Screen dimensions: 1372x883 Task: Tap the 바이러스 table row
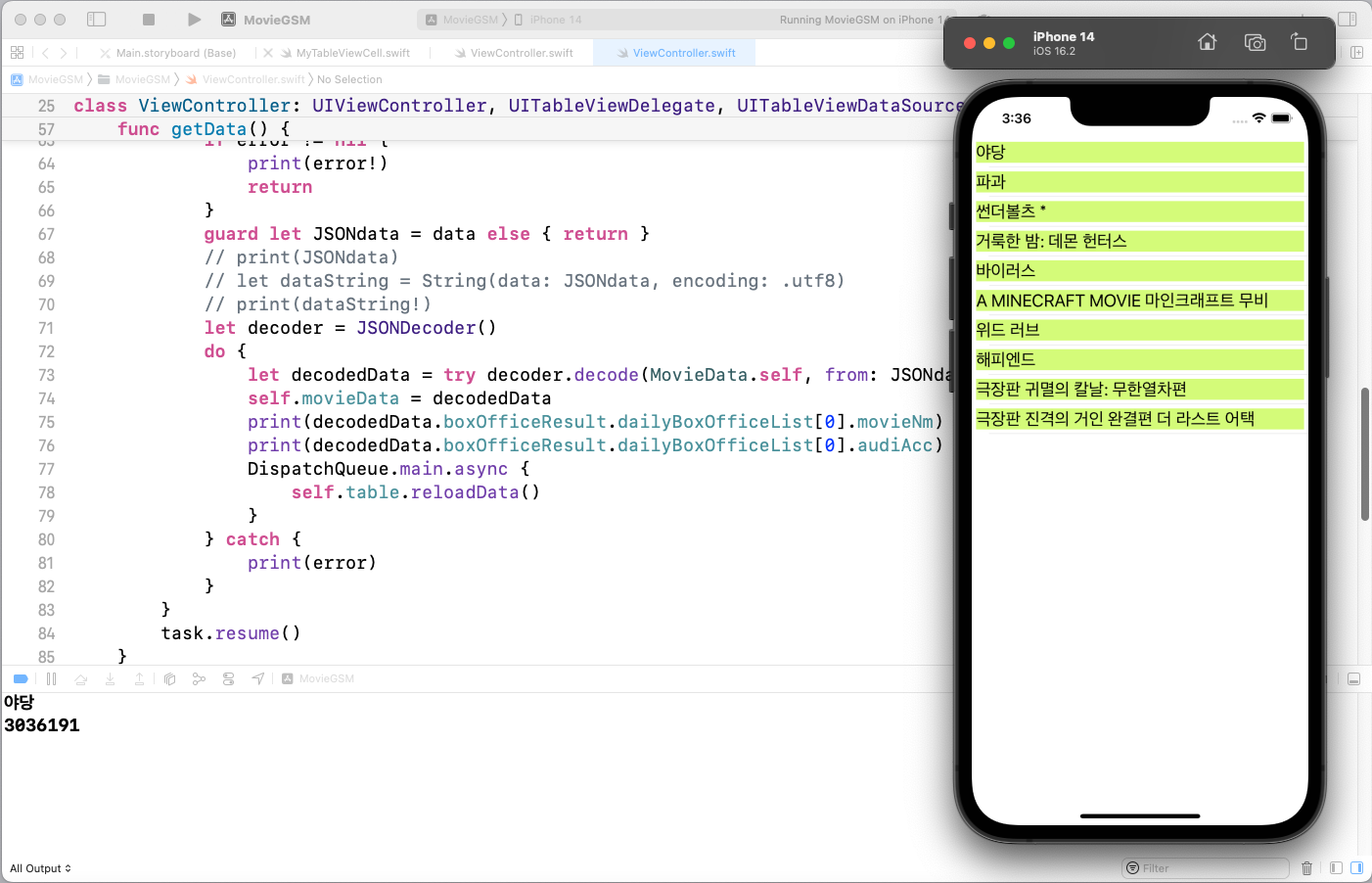coord(1139,270)
